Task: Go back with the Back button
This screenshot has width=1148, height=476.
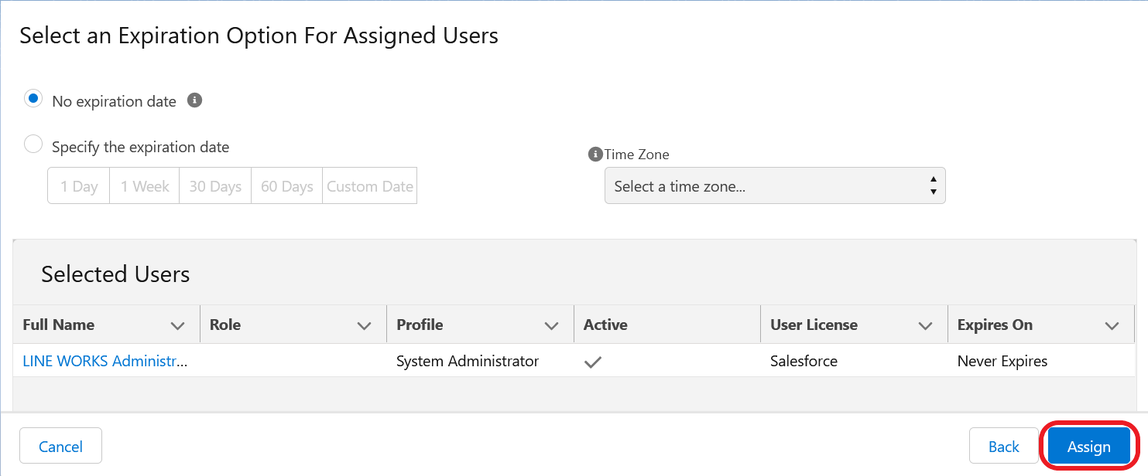Action: [x=1004, y=446]
